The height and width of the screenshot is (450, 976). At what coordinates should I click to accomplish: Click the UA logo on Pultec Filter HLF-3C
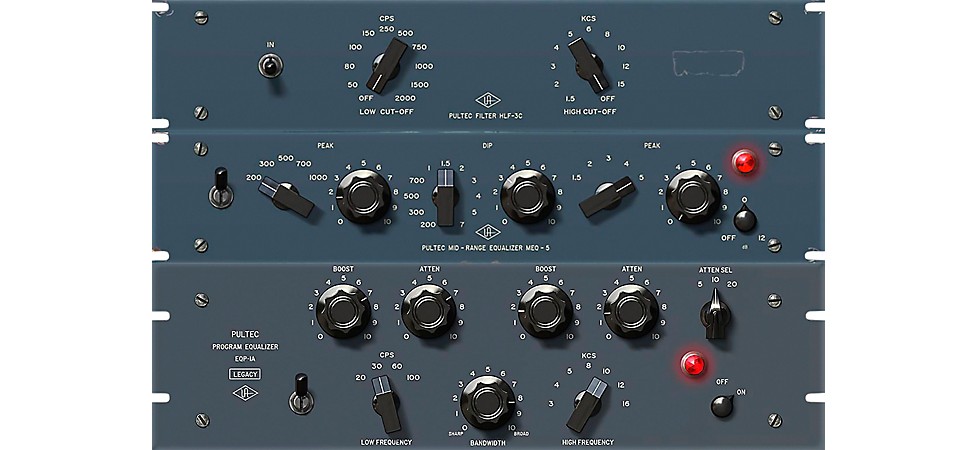pyautogui.click(x=488, y=100)
